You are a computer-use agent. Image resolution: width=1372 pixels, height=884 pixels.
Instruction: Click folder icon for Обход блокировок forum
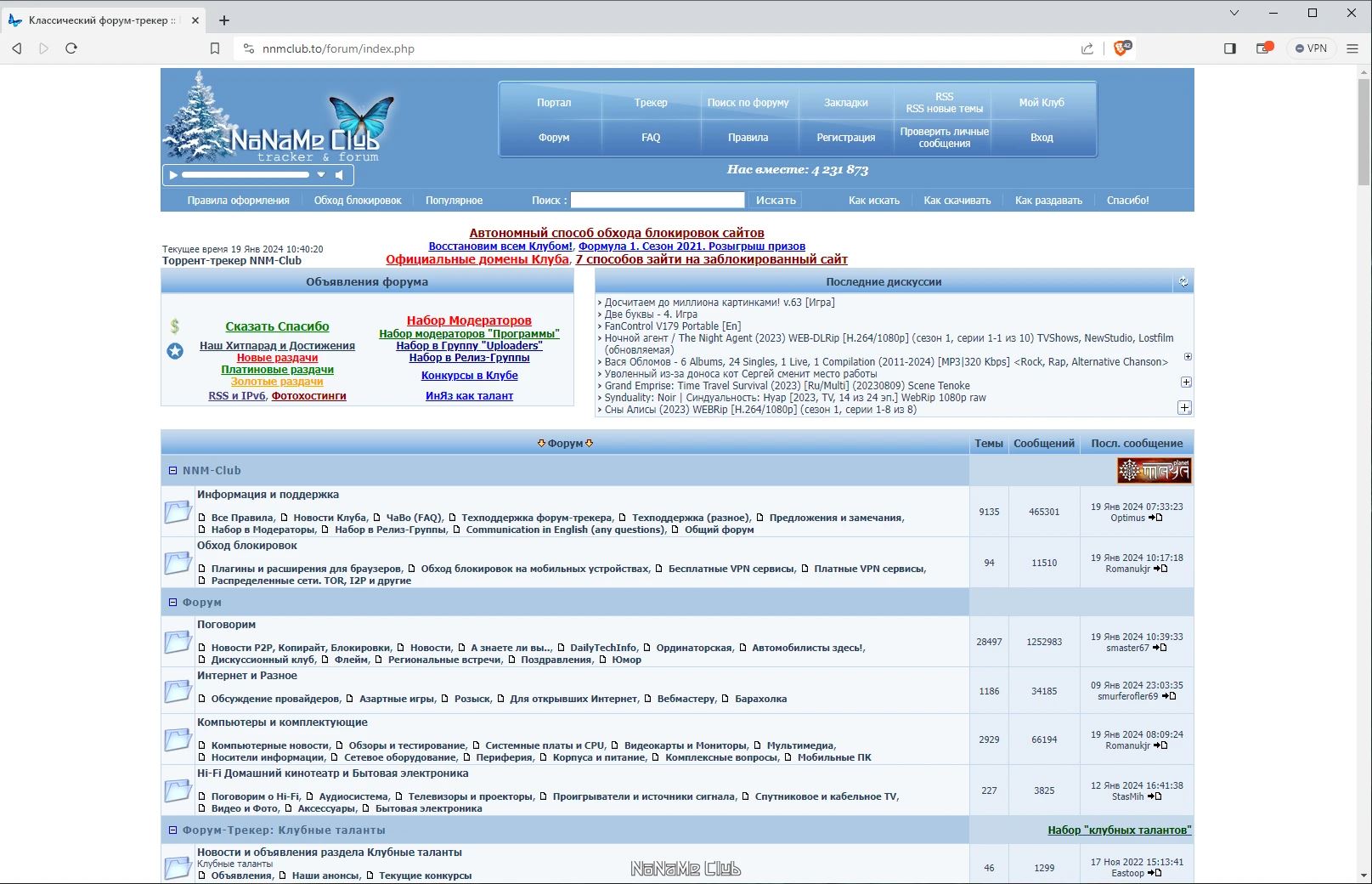pos(178,563)
